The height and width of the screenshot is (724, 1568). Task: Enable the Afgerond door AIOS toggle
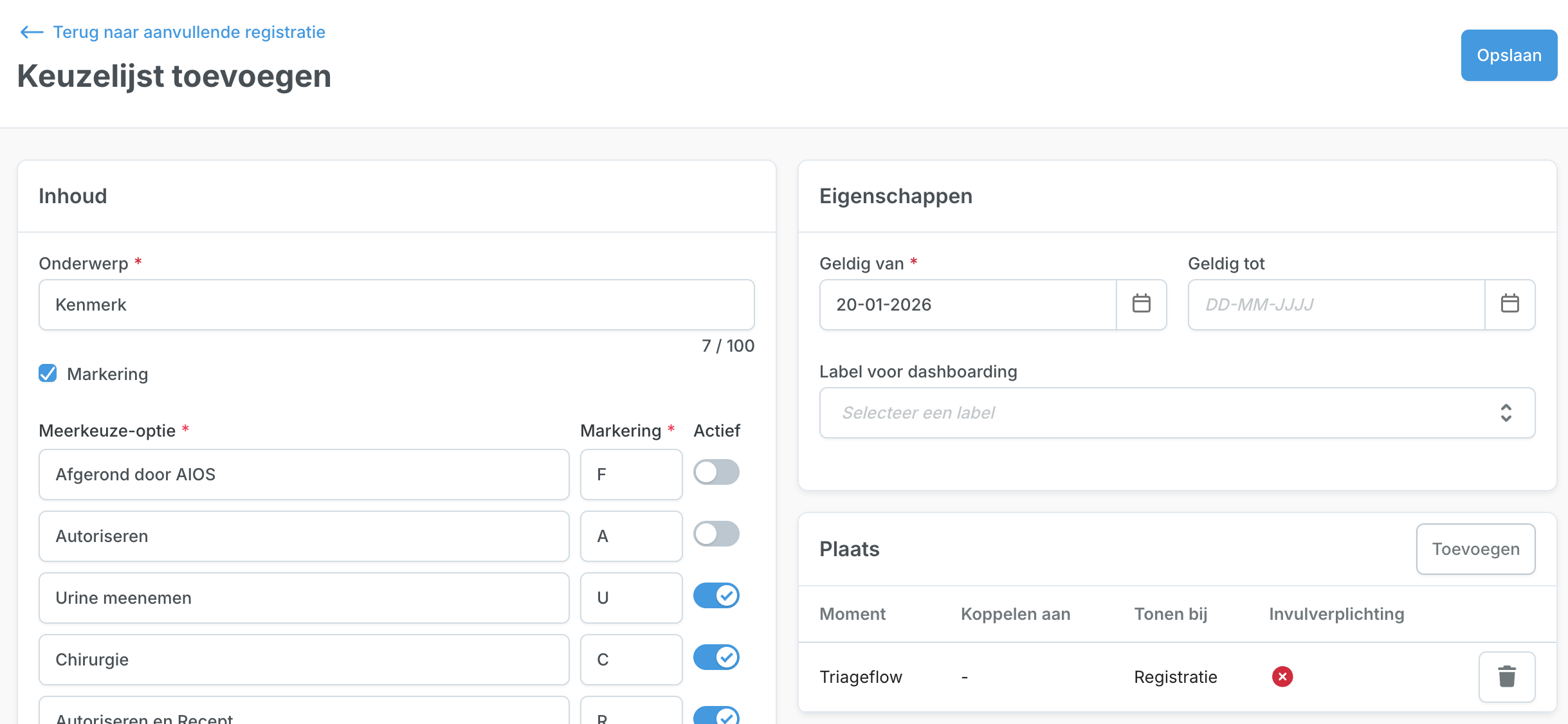click(716, 472)
